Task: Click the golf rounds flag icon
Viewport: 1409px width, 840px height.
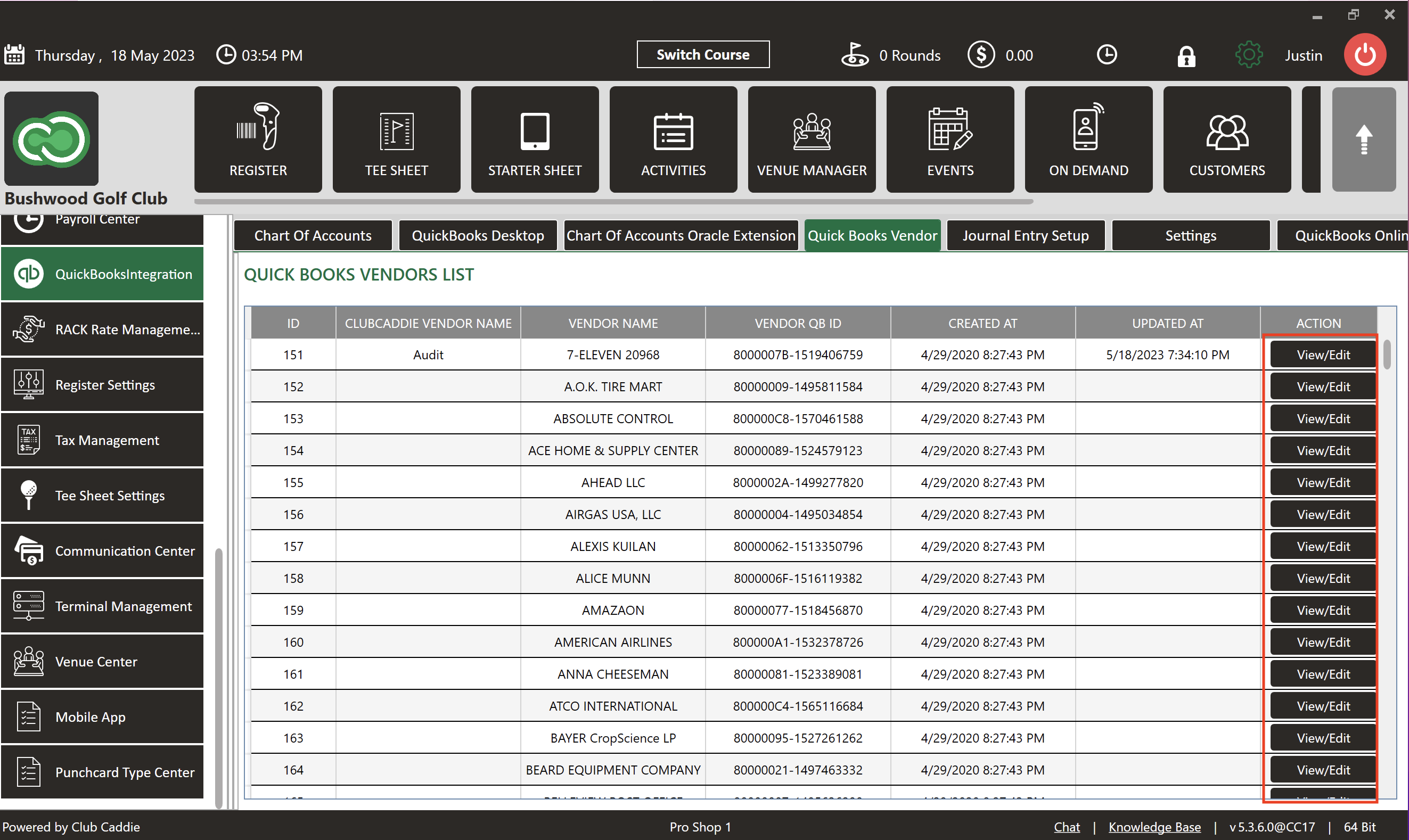Action: 854,55
